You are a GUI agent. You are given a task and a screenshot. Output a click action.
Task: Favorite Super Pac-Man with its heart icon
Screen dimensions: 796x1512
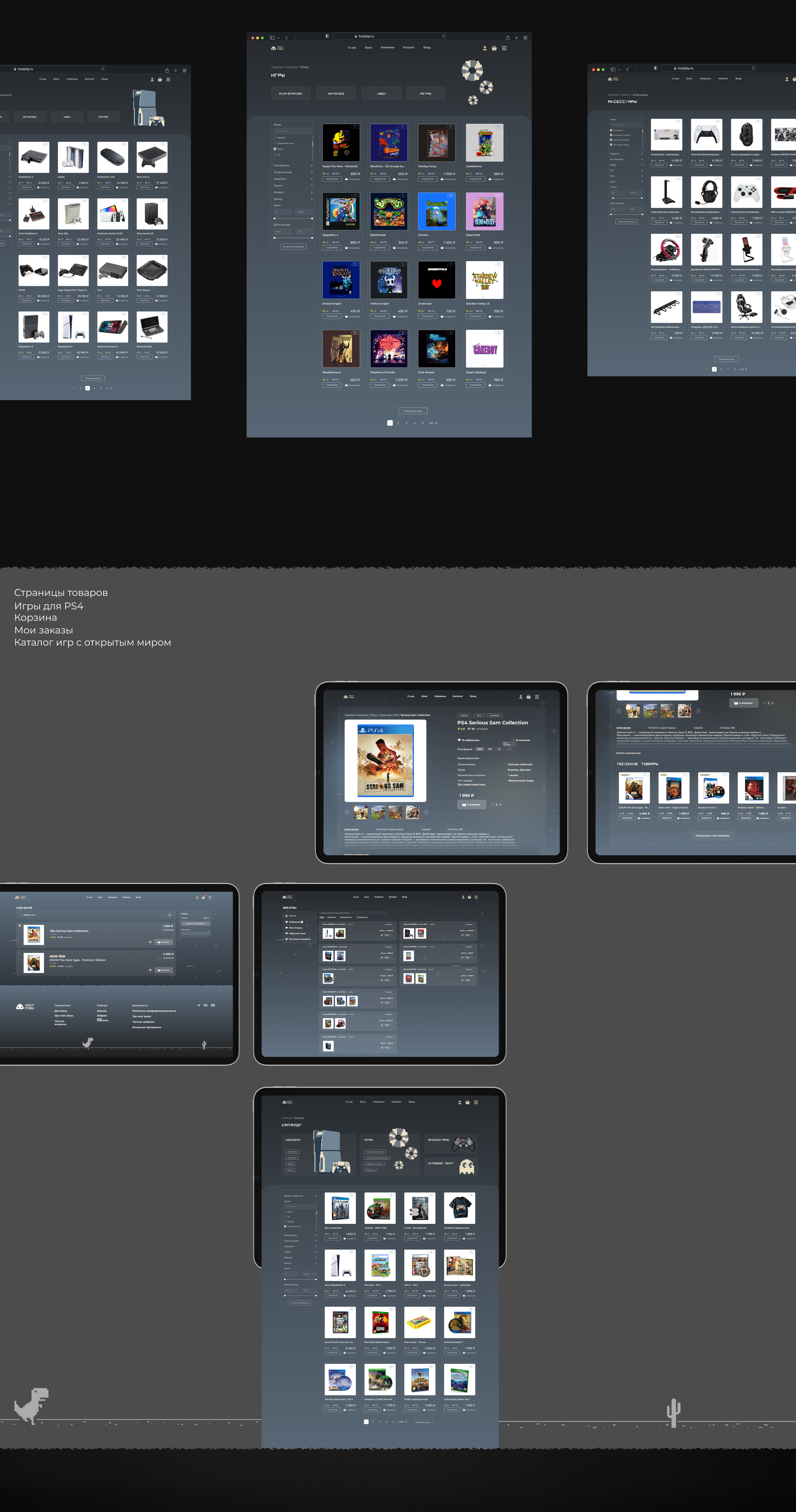[355, 127]
